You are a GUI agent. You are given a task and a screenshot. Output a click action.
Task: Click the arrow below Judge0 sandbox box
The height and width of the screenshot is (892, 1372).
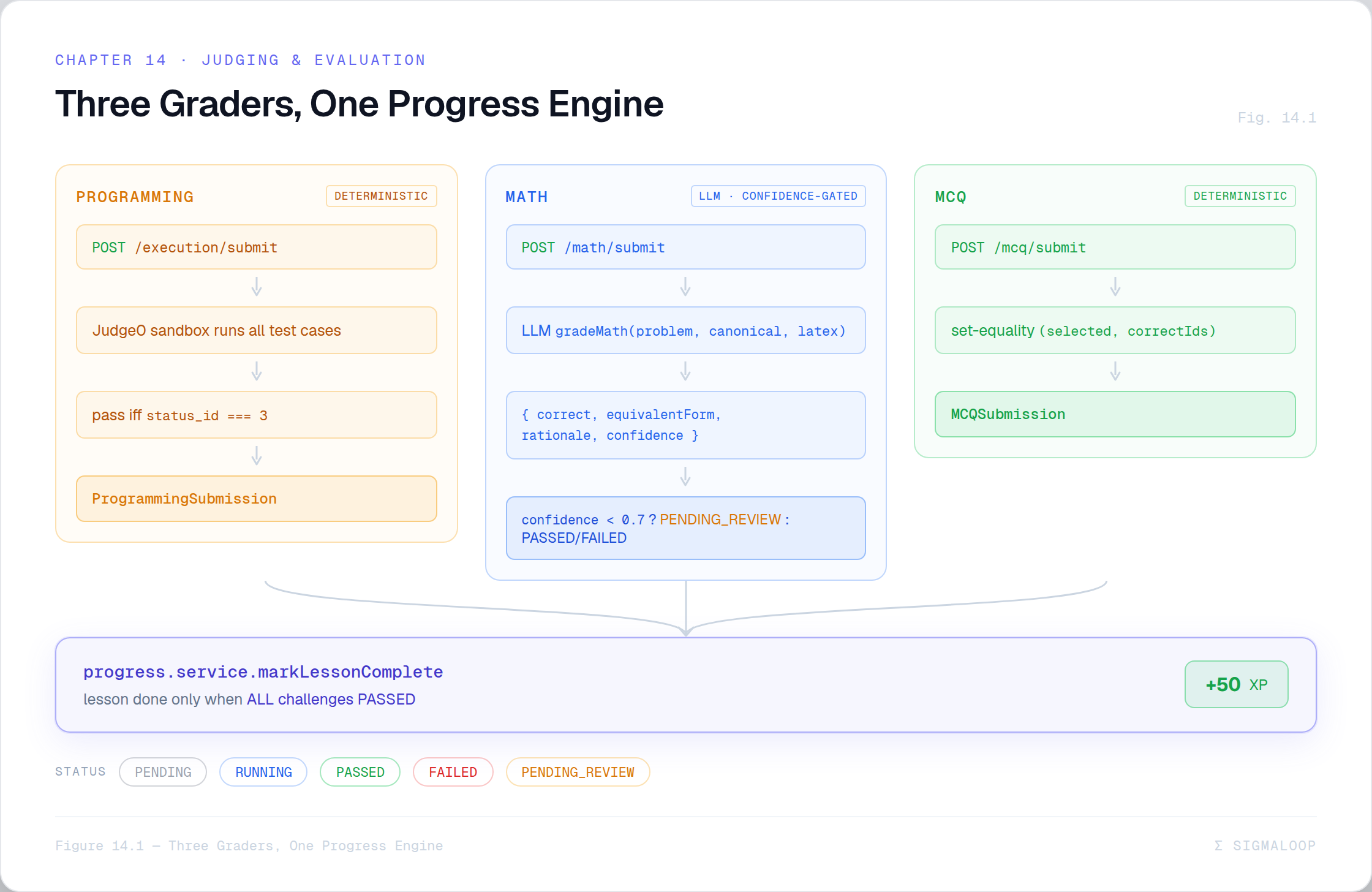coord(257,371)
